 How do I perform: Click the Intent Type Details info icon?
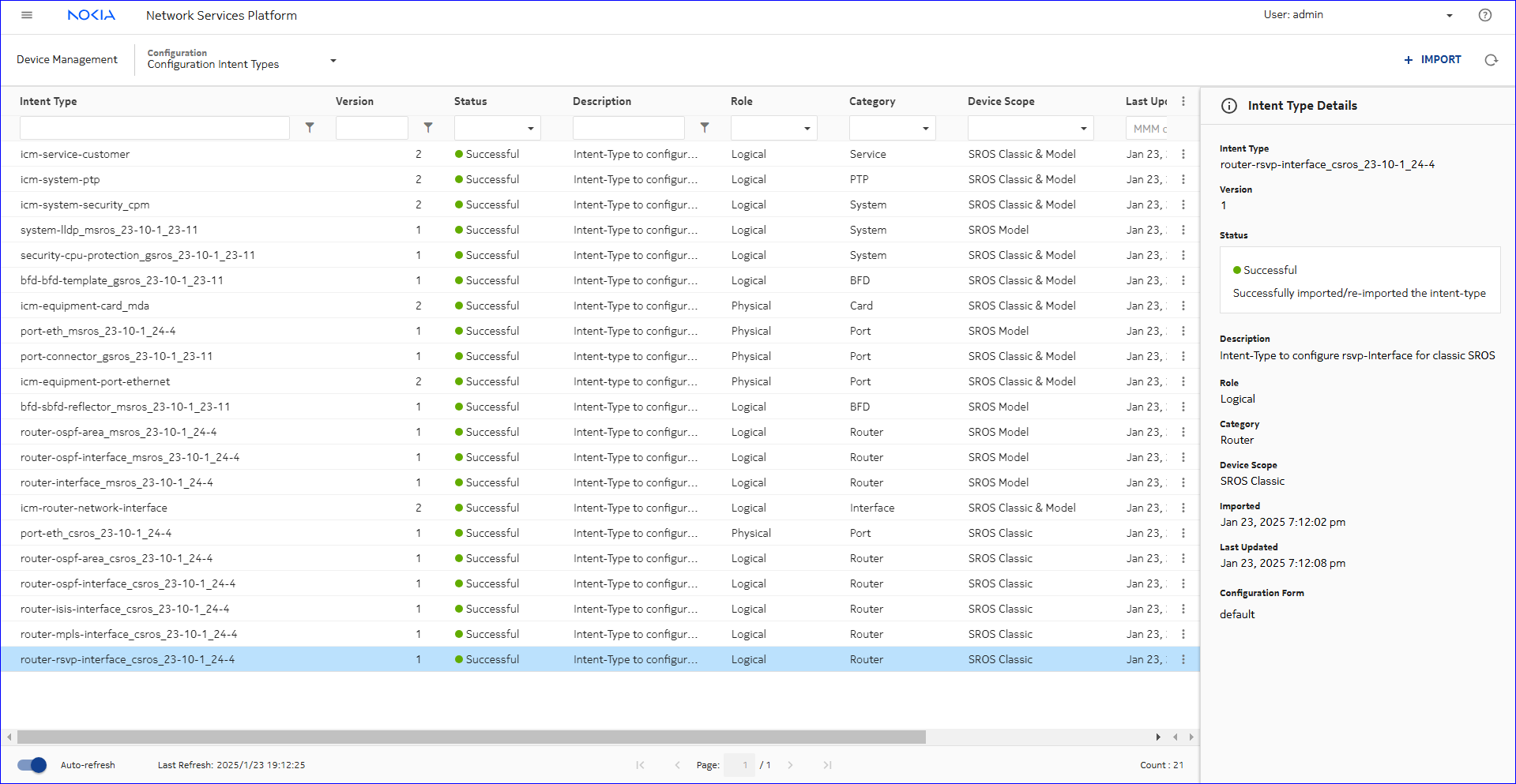(1228, 106)
